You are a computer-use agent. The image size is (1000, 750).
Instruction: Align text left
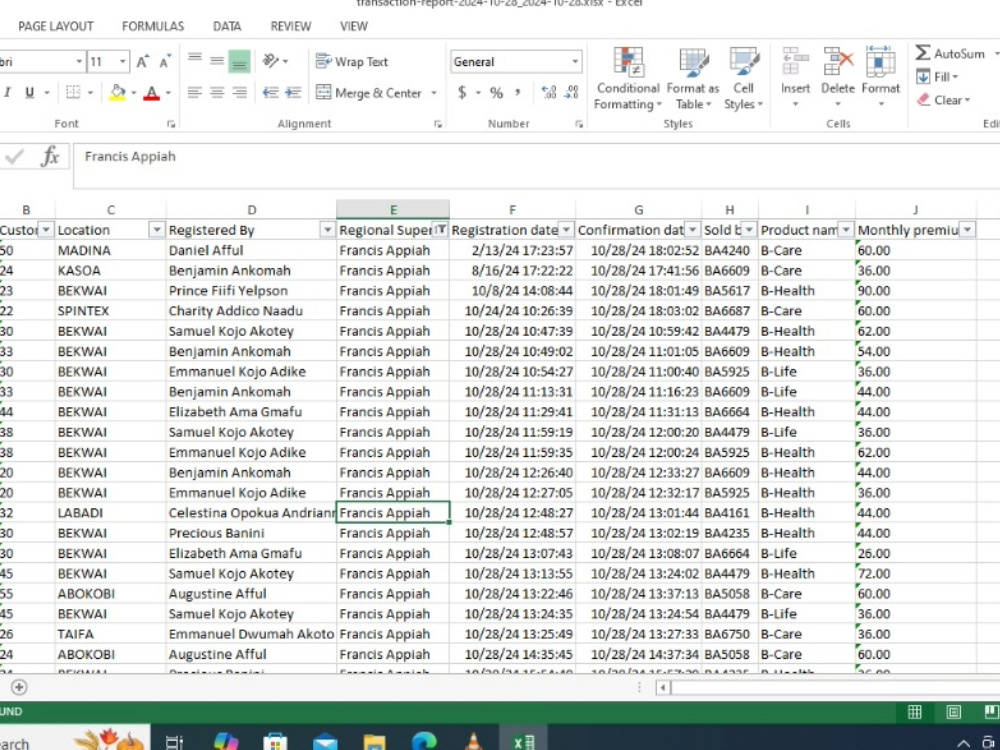[195, 92]
